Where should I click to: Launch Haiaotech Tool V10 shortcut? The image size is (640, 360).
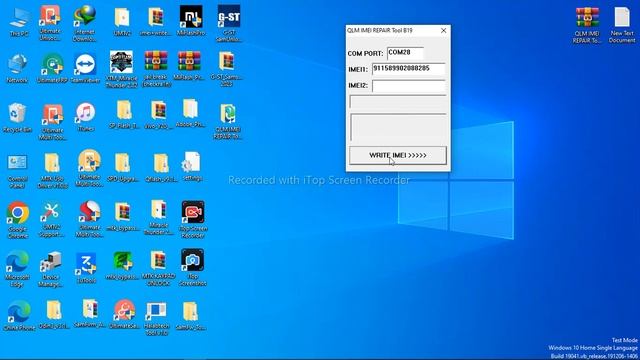tap(157, 319)
